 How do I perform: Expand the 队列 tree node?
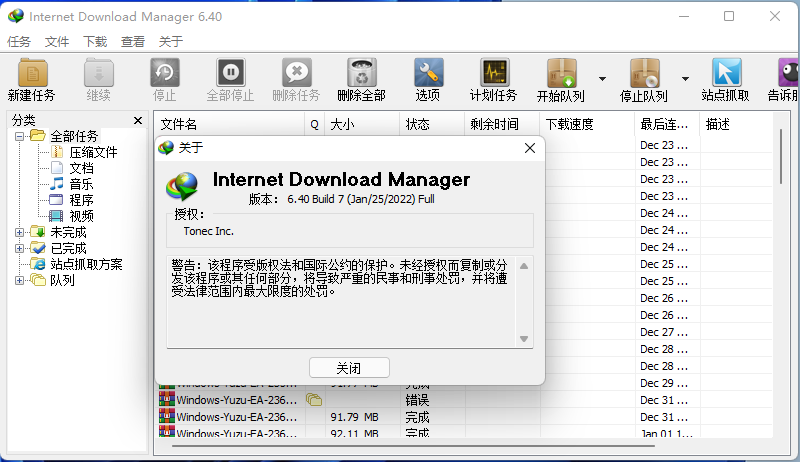[19, 280]
